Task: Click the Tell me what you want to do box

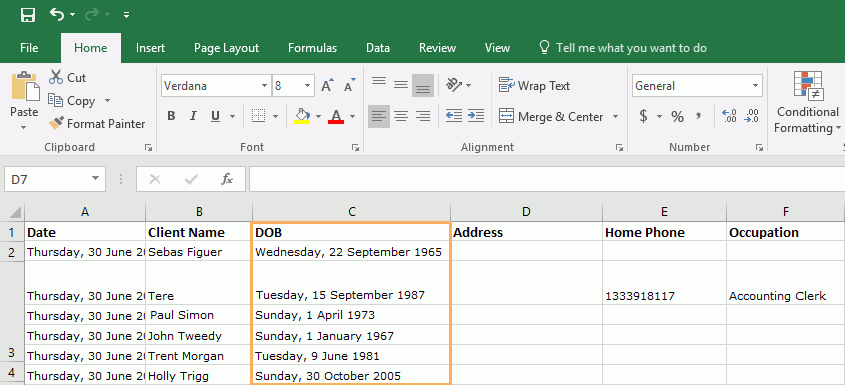Action: tap(623, 48)
